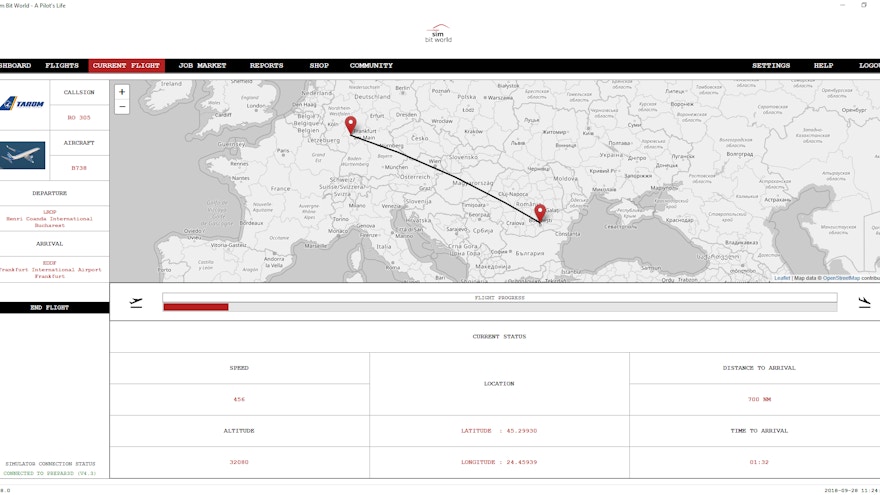Restore the application window
This screenshot has height=495, width=880.
point(864,5)
